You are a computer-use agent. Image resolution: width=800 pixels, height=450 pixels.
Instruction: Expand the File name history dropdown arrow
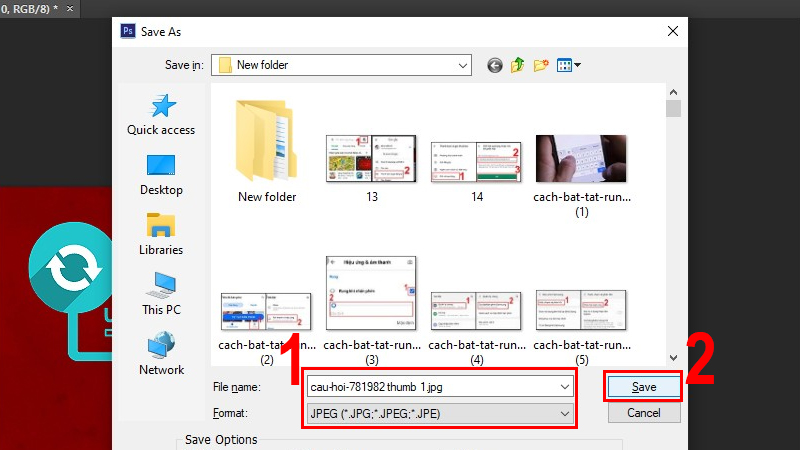(x=564, y=387)
